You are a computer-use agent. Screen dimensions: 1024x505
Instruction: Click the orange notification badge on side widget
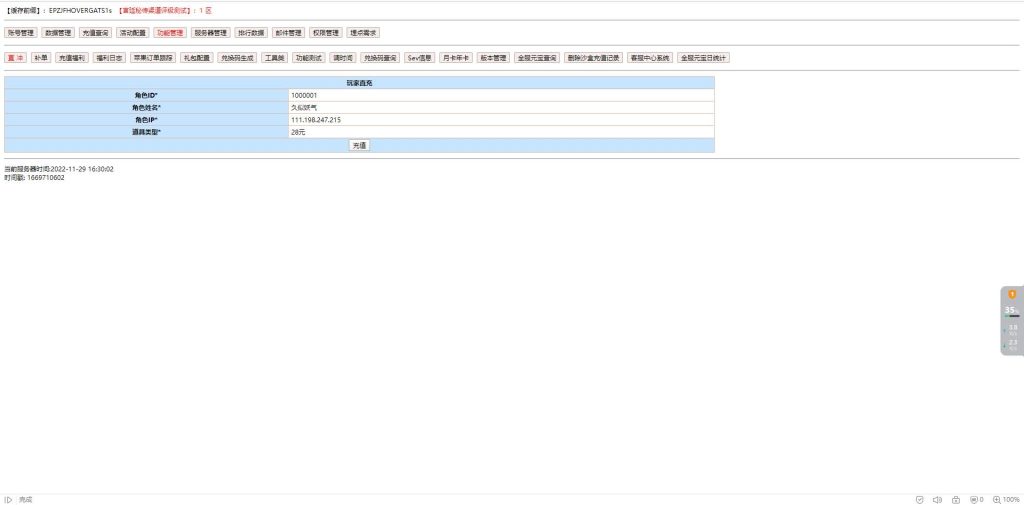point(1012,294)
